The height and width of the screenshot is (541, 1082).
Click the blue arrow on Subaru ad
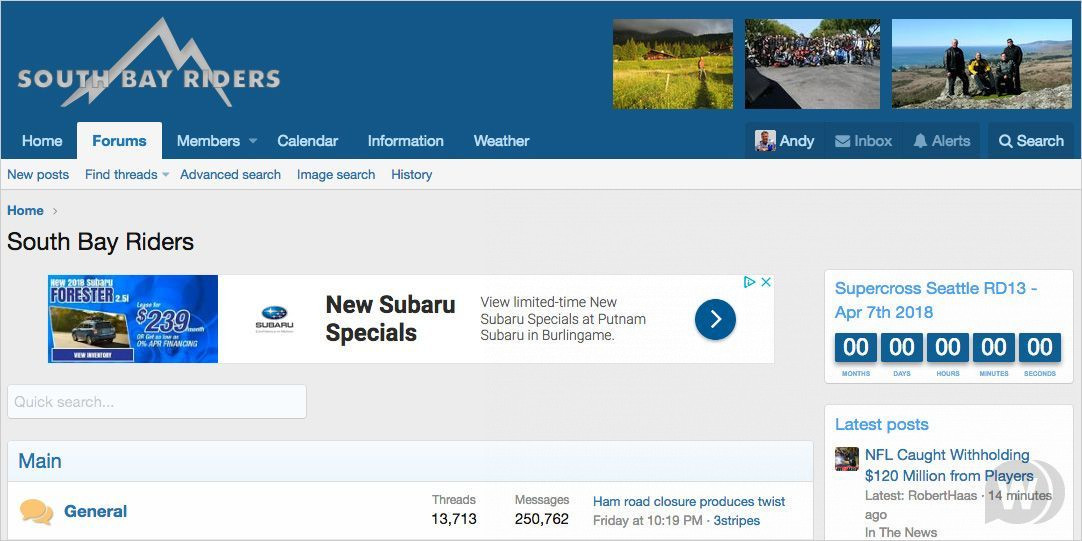coord(715,319)
